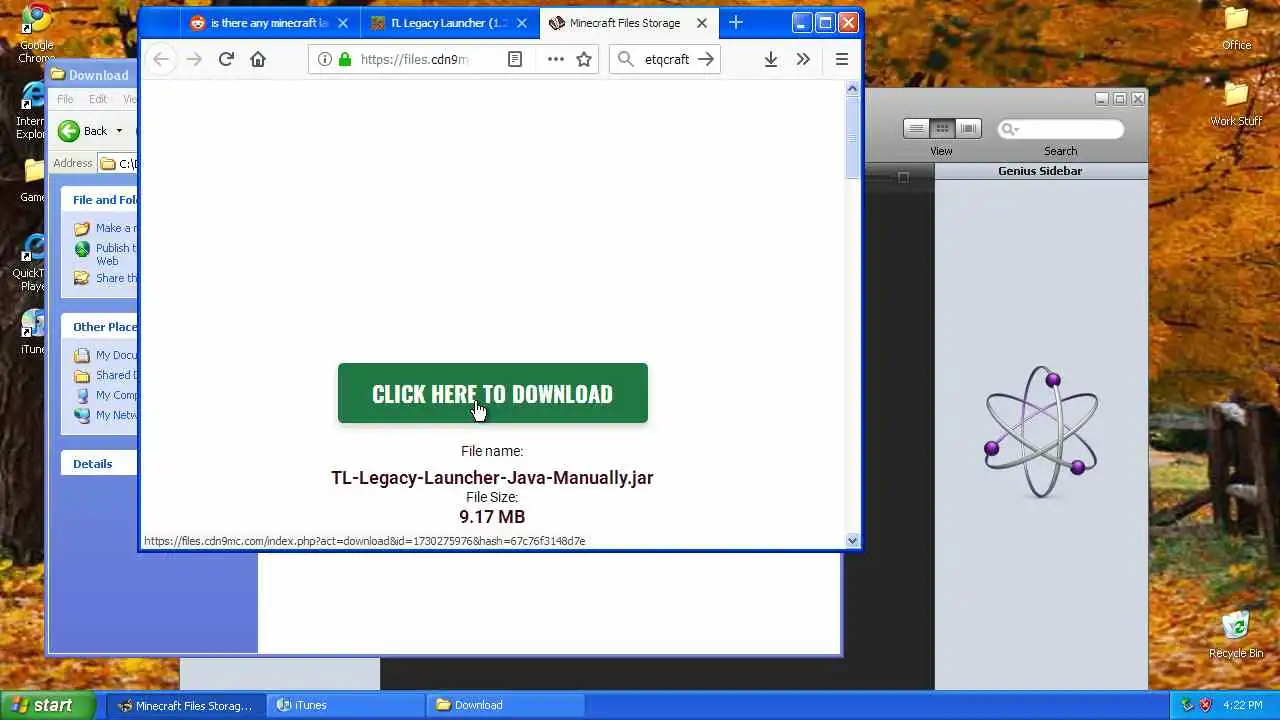Image resolution: width=1280 pixels, height=720 pixels.
Task: Click the Firefox scrollbar down arrow
Action: click(x=852, y=540)
